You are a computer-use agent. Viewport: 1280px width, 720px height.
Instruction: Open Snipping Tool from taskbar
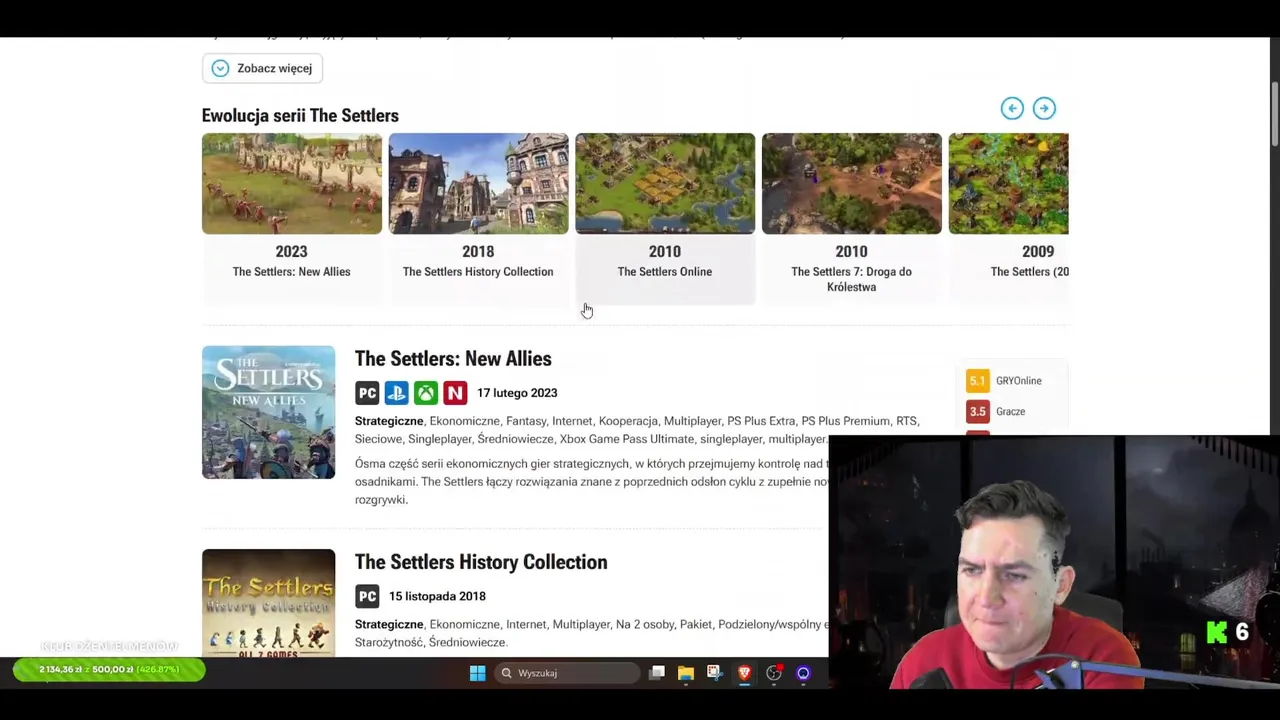pyautogui.click(x=714, y=673)
